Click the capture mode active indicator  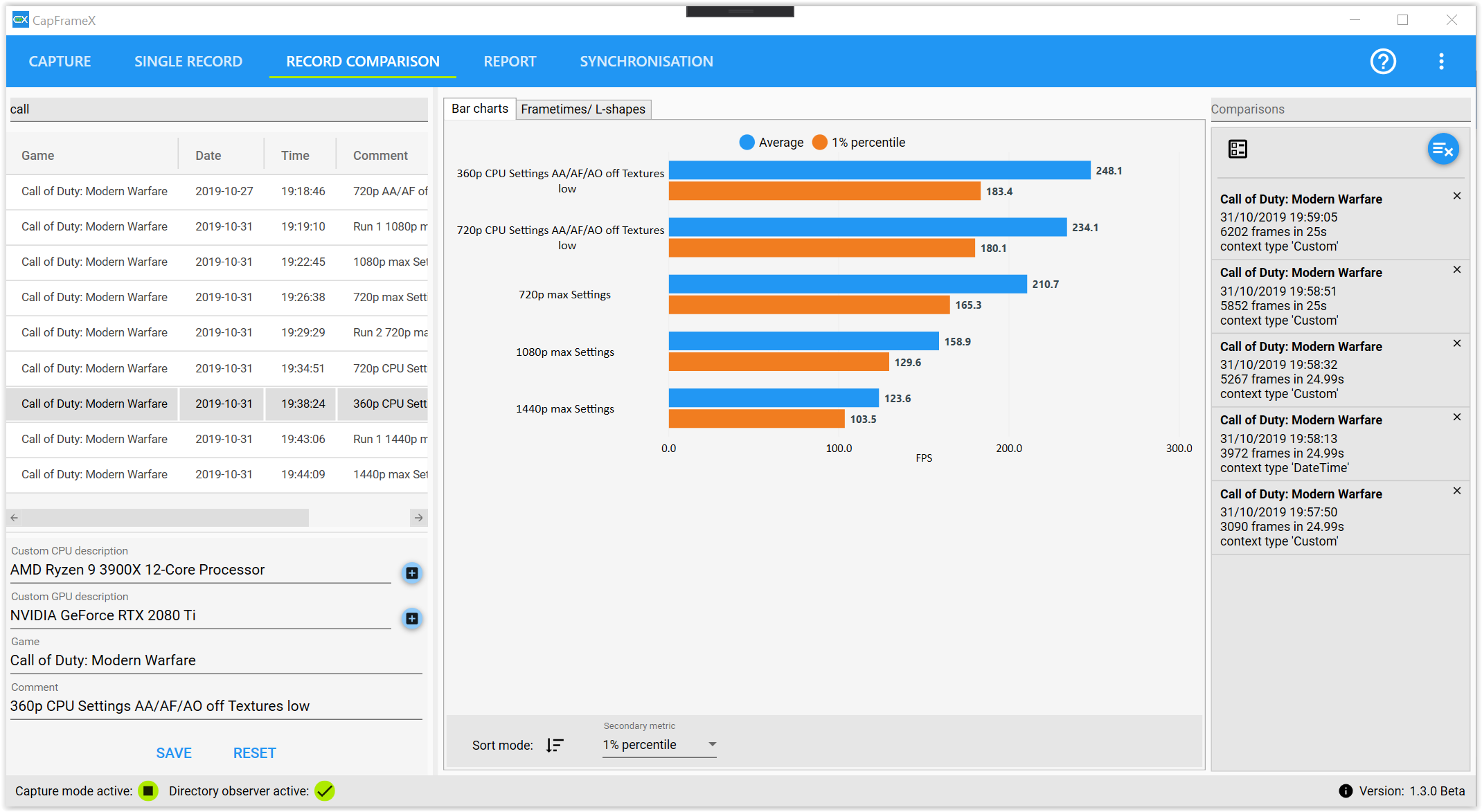pyautogui.click(x=148, y=791)
